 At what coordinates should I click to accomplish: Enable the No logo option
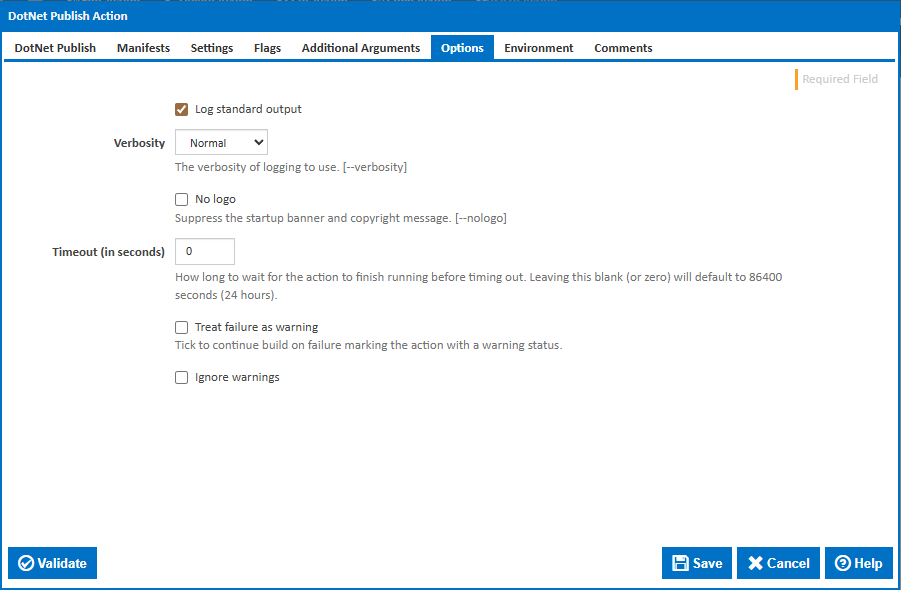[181, 198]
